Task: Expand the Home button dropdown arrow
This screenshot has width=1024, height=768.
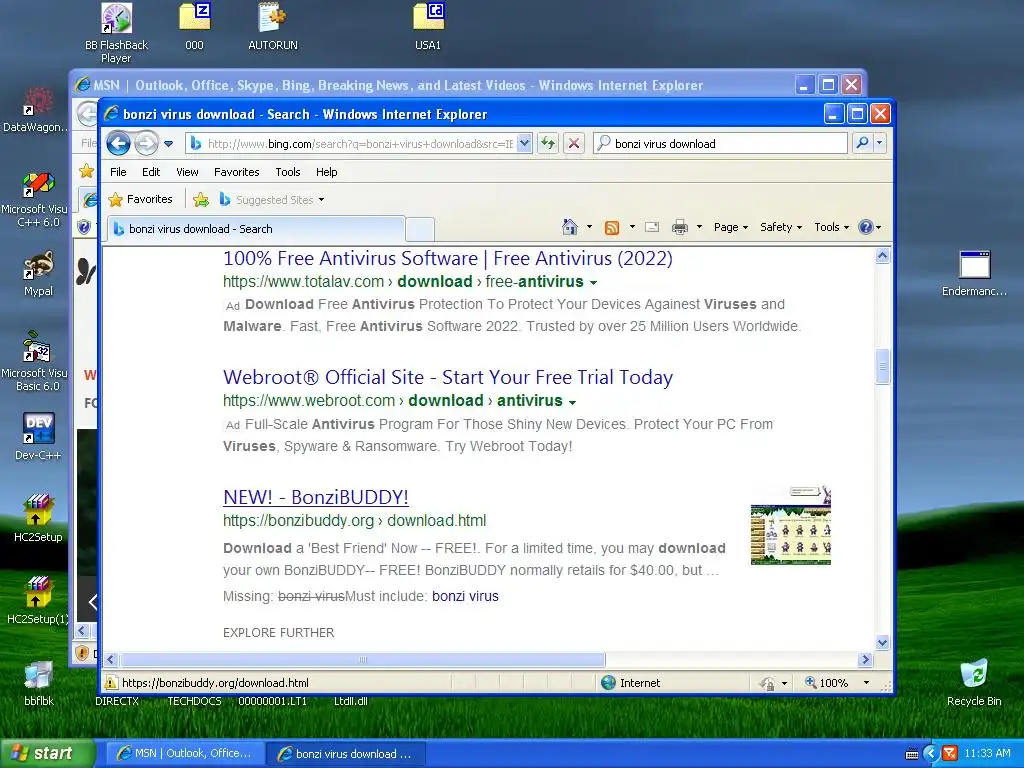Action: 589,227
